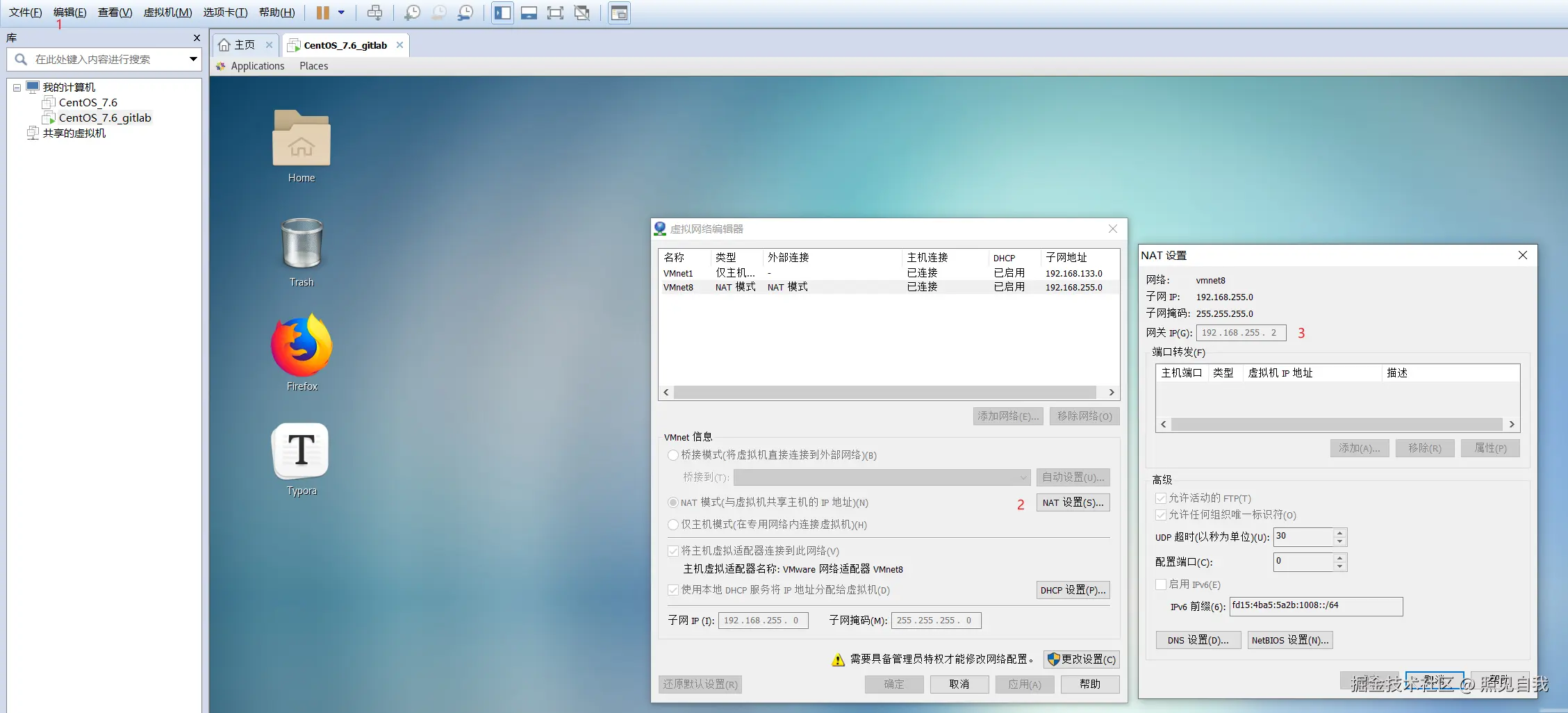Select the Typora desktop icon

pos(302,459)
